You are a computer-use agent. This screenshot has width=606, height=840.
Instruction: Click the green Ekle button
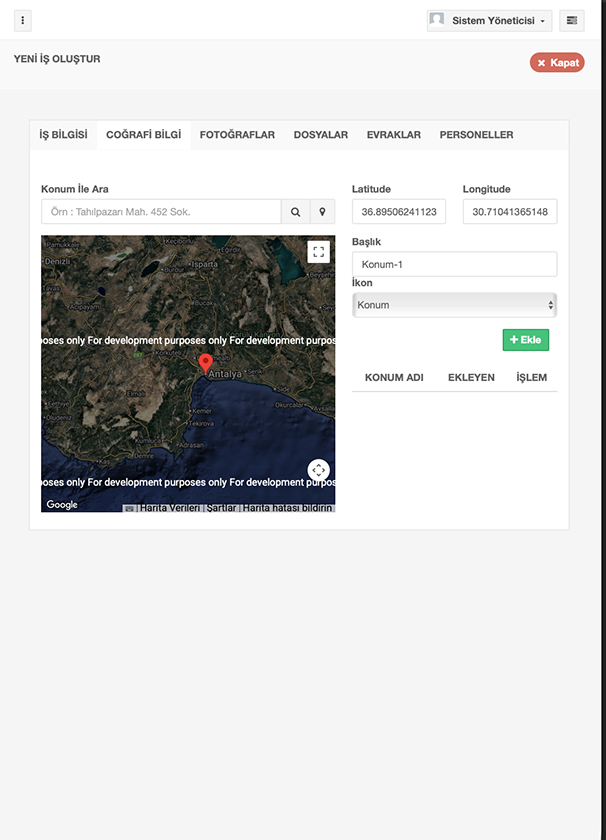coord(525,340)
